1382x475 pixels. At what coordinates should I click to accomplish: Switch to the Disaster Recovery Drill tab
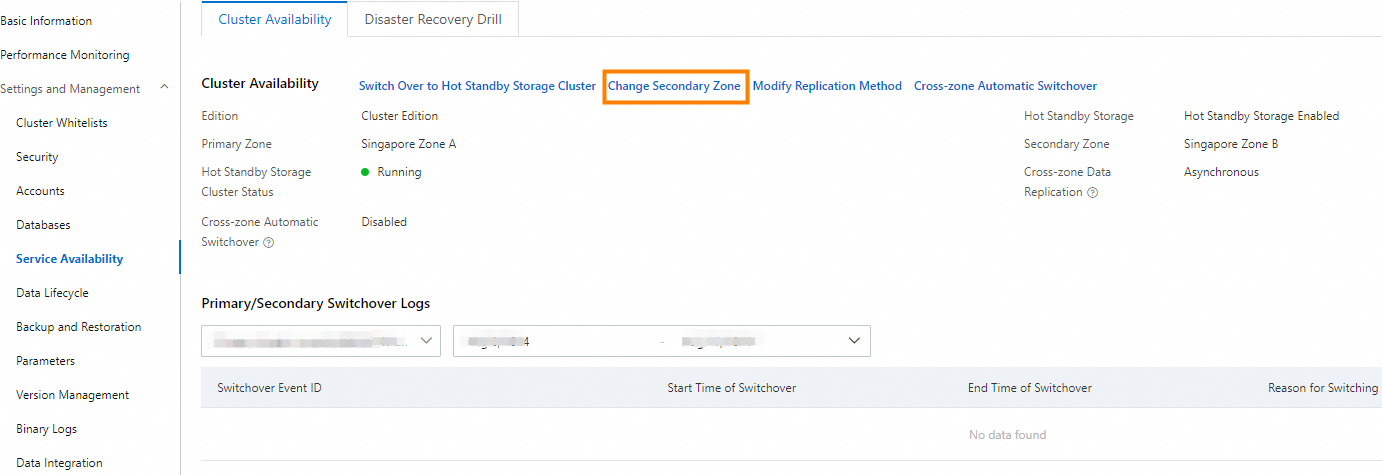click(x=433, y=19)
